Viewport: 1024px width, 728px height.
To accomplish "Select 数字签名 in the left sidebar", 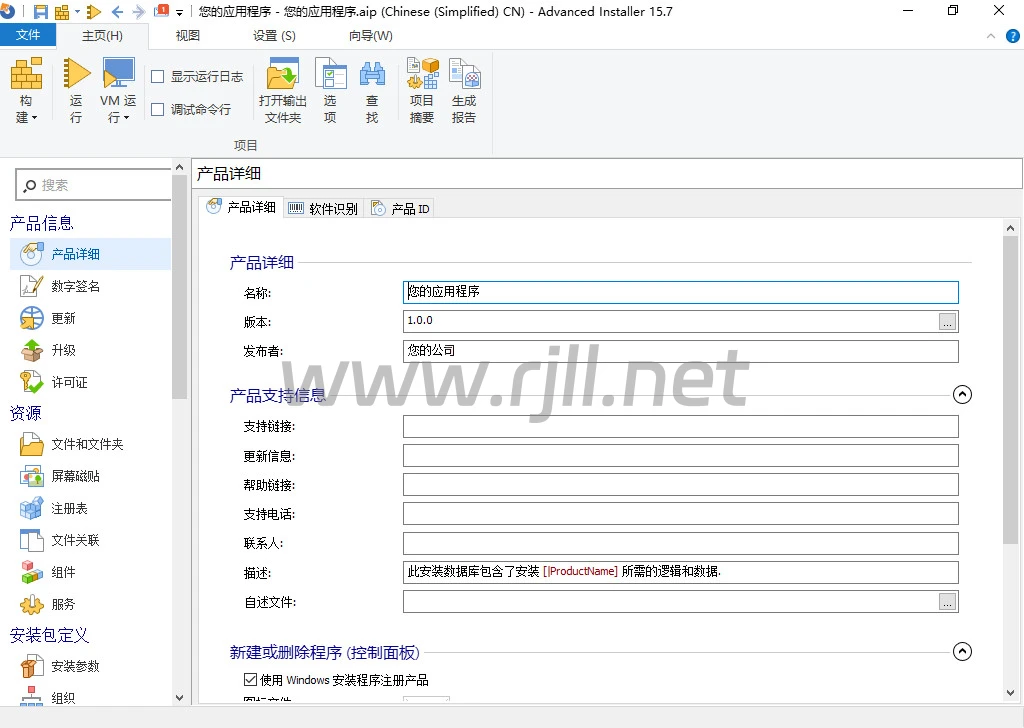I will click(x=76, y=286).
